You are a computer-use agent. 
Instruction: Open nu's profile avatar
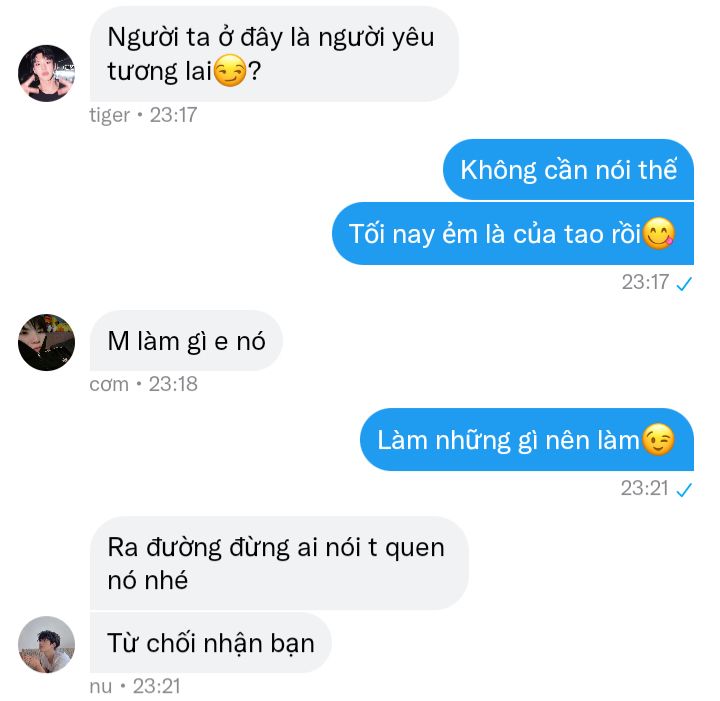[46, 645]
